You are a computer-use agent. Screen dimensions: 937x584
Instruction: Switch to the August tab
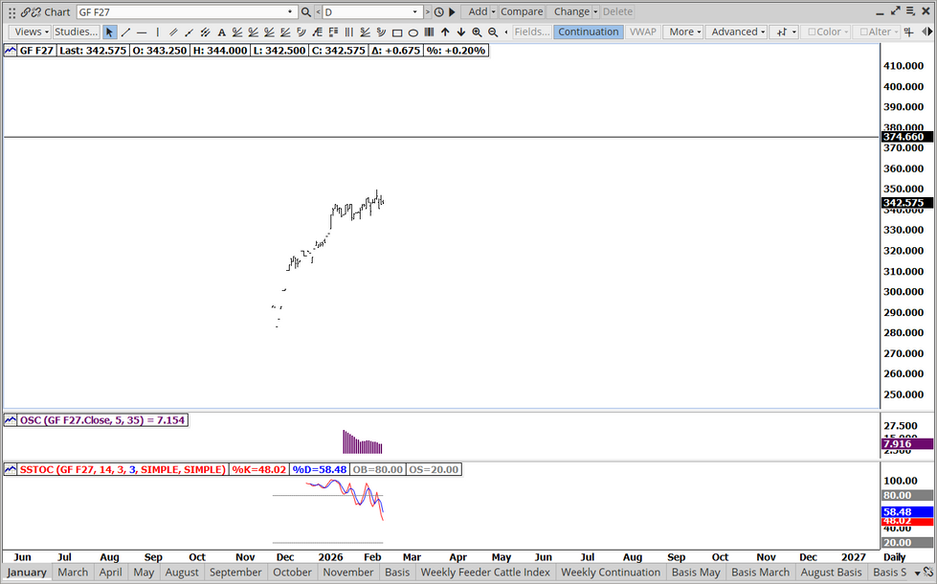pyautogui.click(x=182, y=573)
